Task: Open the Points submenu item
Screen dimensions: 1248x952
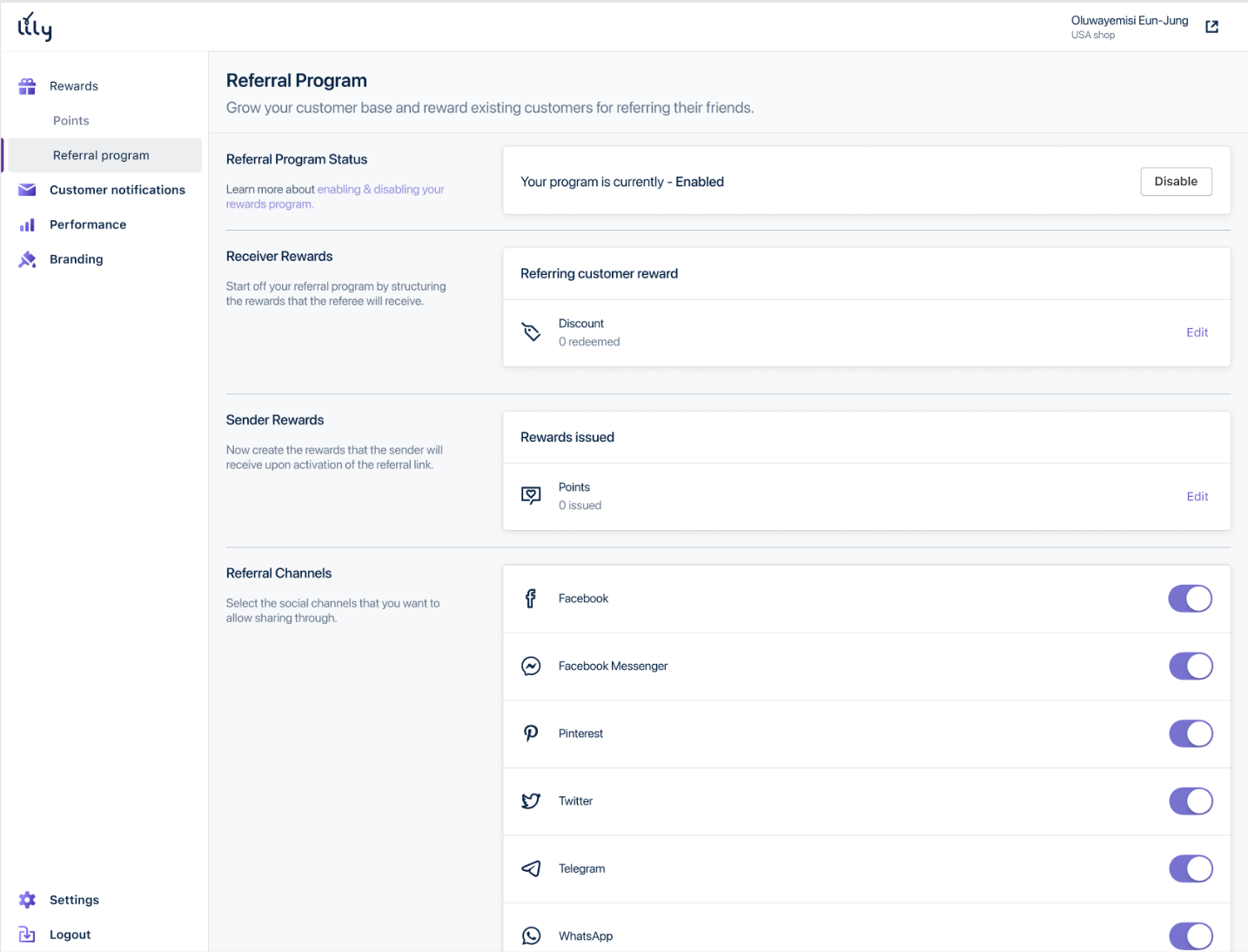Action: [x=71, y=121]
